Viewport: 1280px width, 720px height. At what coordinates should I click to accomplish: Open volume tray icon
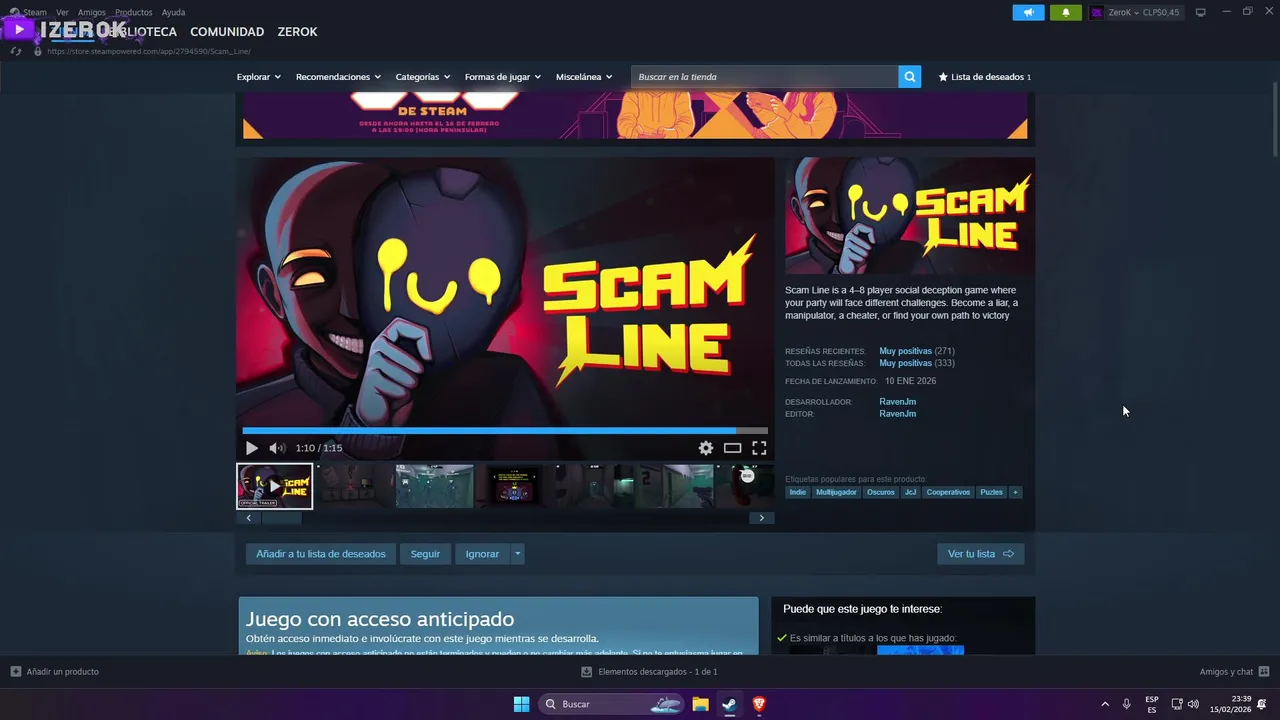[1193, 704]
